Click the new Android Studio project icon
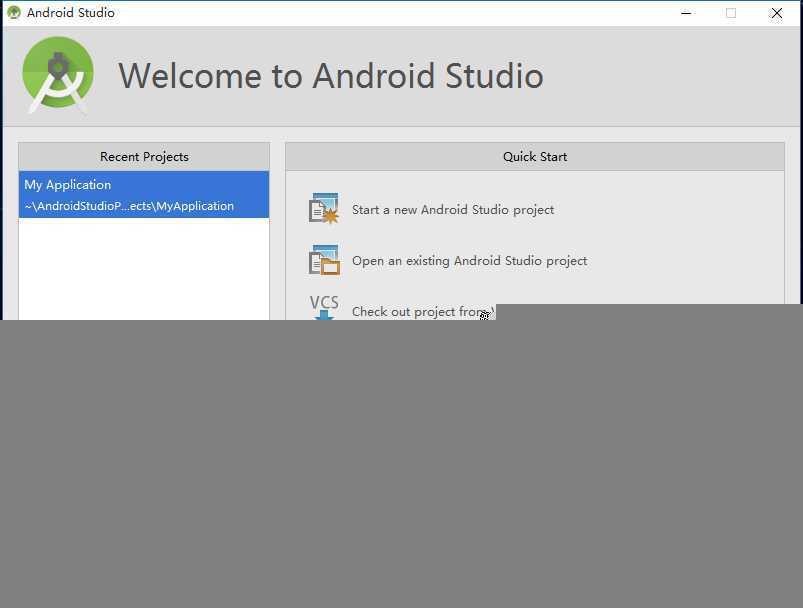Screen dimensions: 803x608 point(324,208)
